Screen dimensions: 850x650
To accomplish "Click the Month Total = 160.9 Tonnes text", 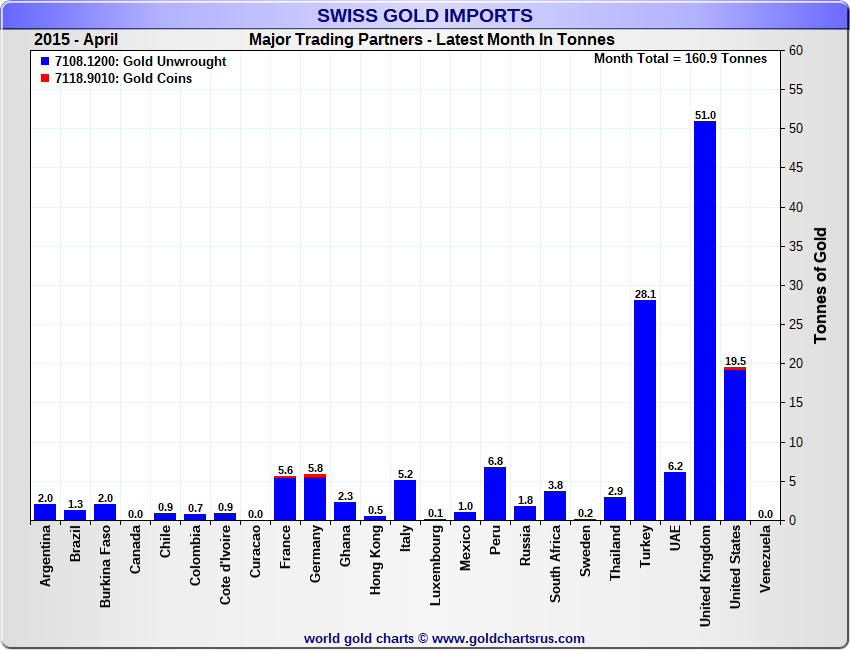I will pyautogui.click(x=680, y=59).
